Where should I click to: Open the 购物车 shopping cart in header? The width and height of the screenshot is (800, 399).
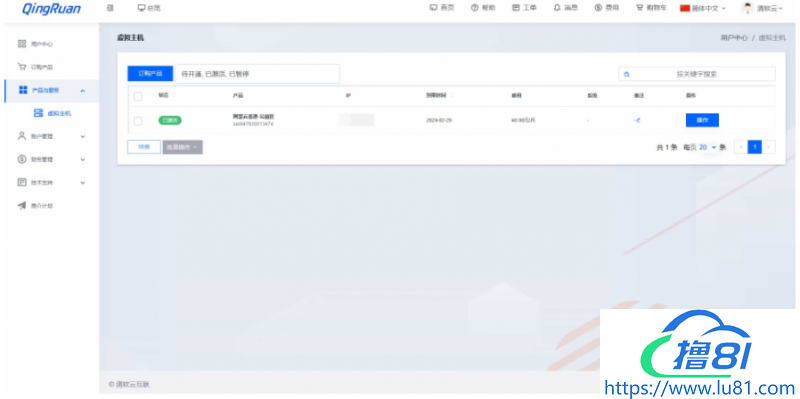[x=639, y=8]
